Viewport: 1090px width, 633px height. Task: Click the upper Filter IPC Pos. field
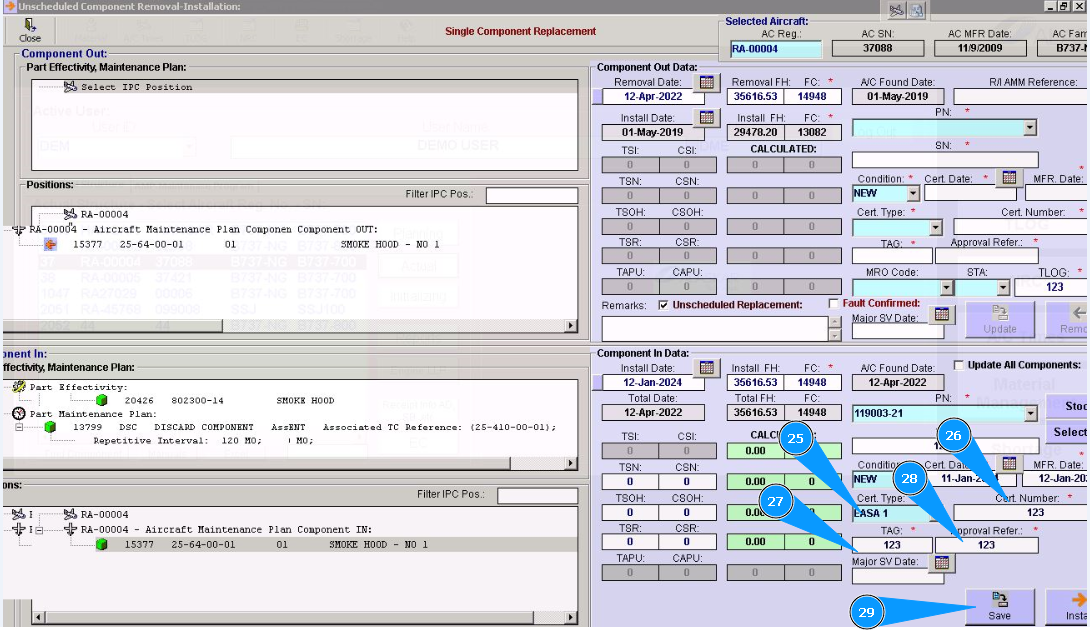pos(532,195)
